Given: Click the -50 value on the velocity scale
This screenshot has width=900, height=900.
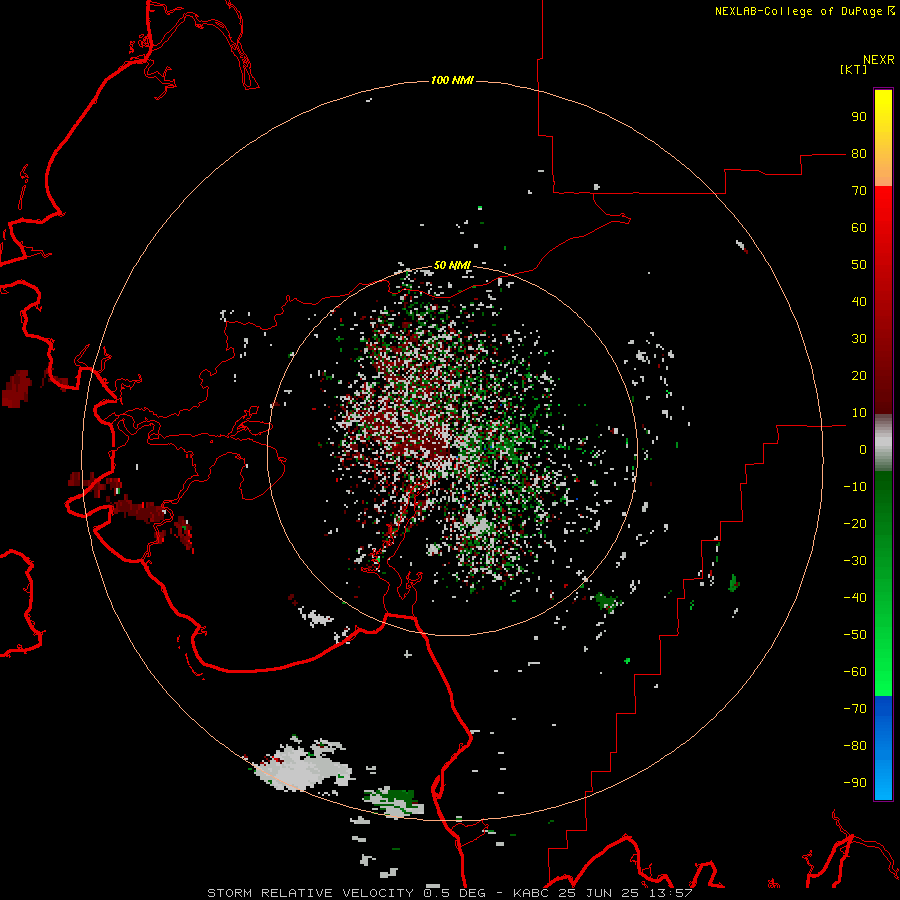Looking at the screenshot, I should pos(855,635).
